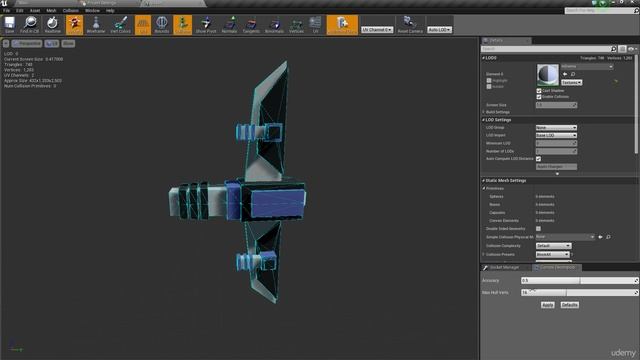This screenshot has height=360, width=640.
Task: Toggle the Collision display icon
Action: point(182,24)
